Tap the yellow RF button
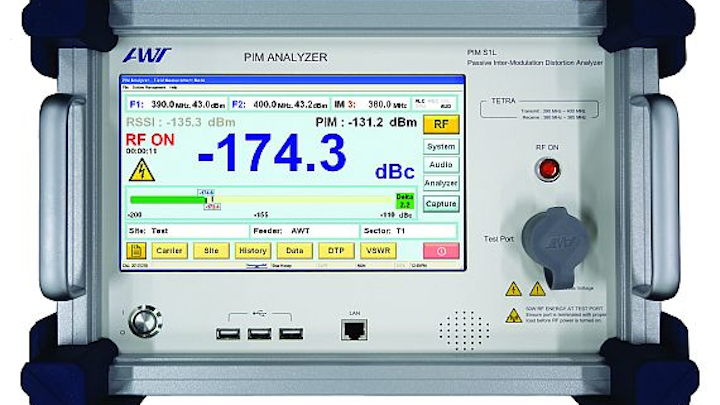Viewport: 720px width, 405px height. point(441,124)
